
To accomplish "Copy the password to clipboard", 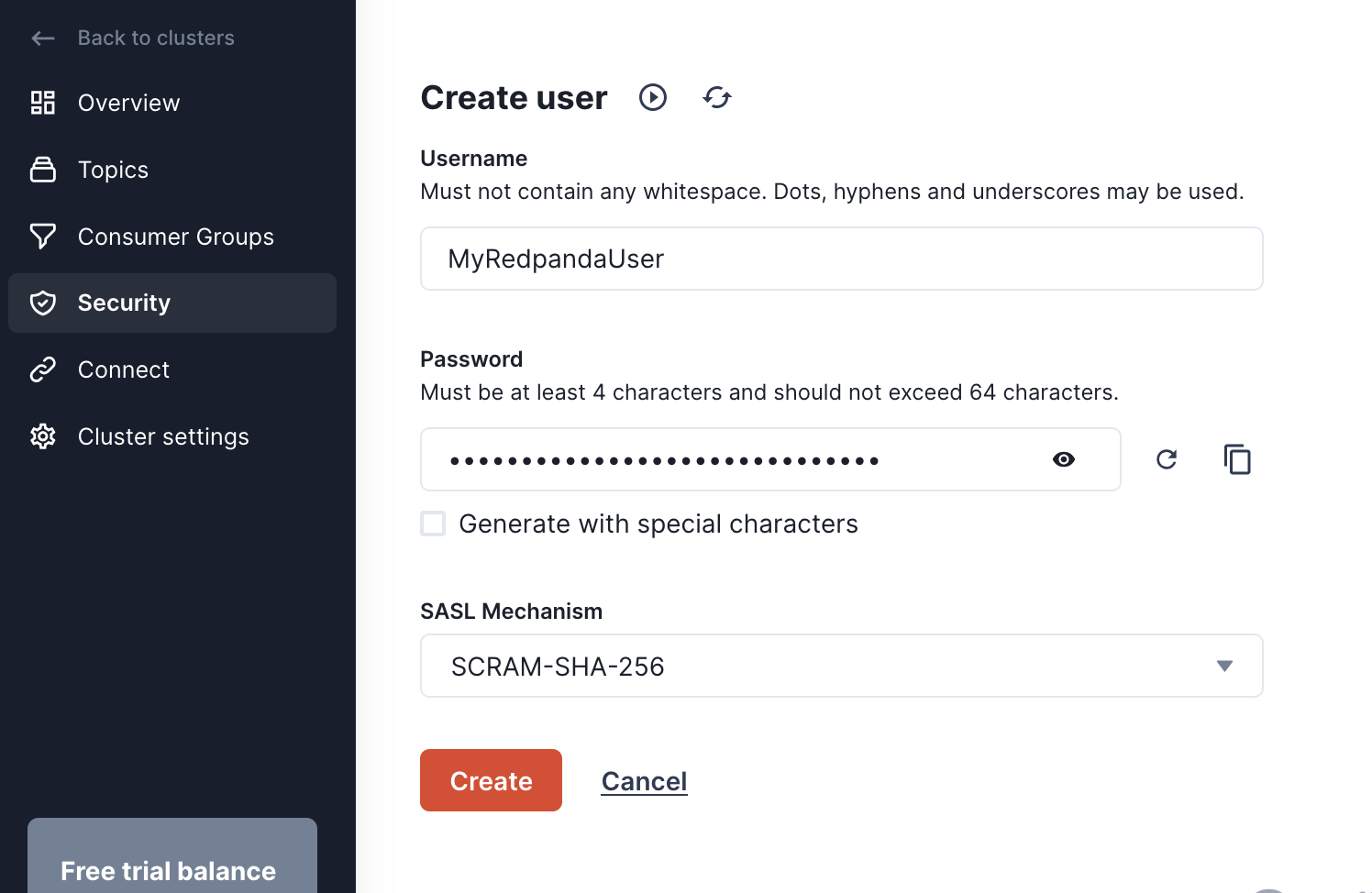I will click(x=1237, y=459).
